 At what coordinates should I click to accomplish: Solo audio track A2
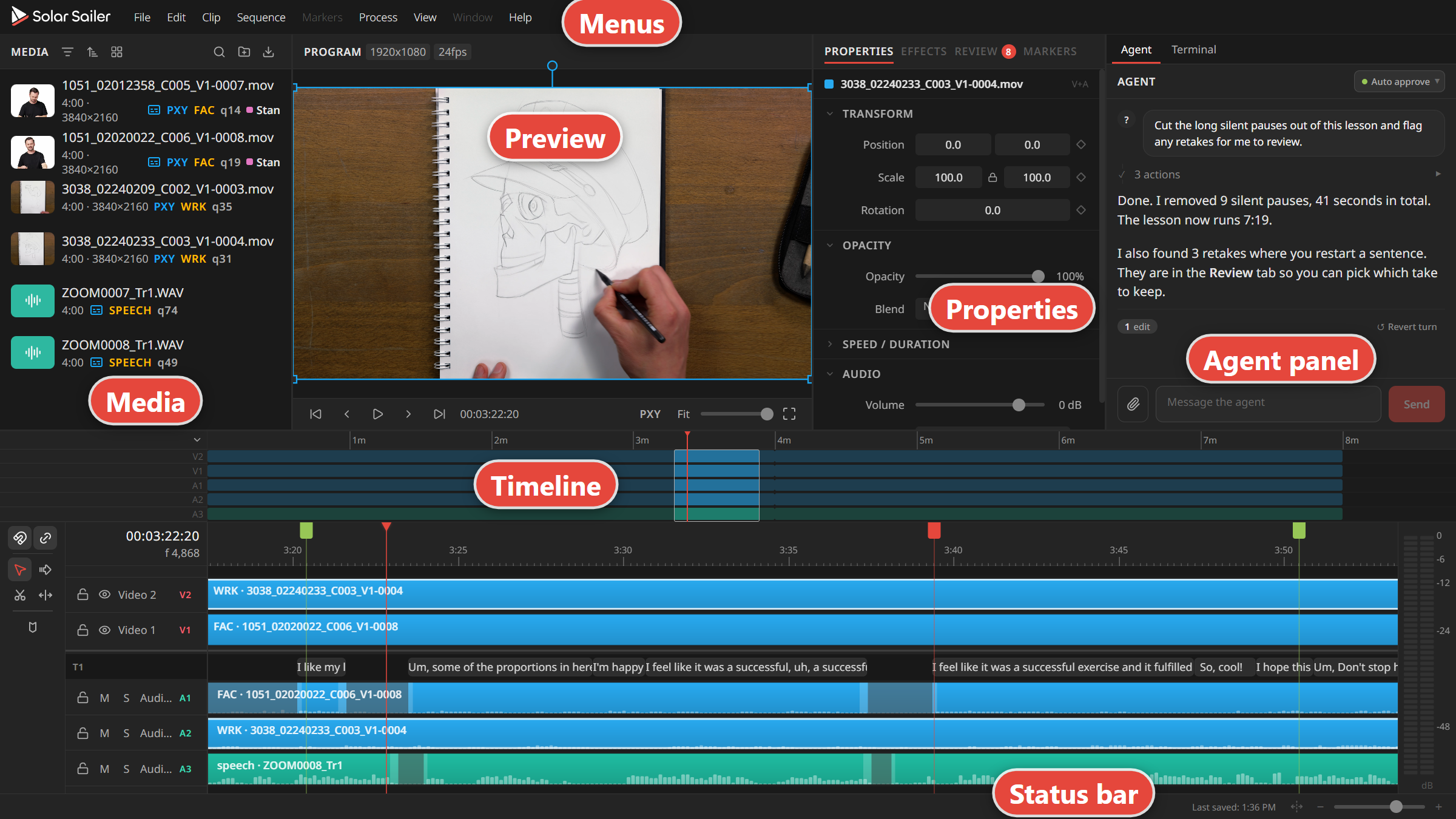(126, 733)
